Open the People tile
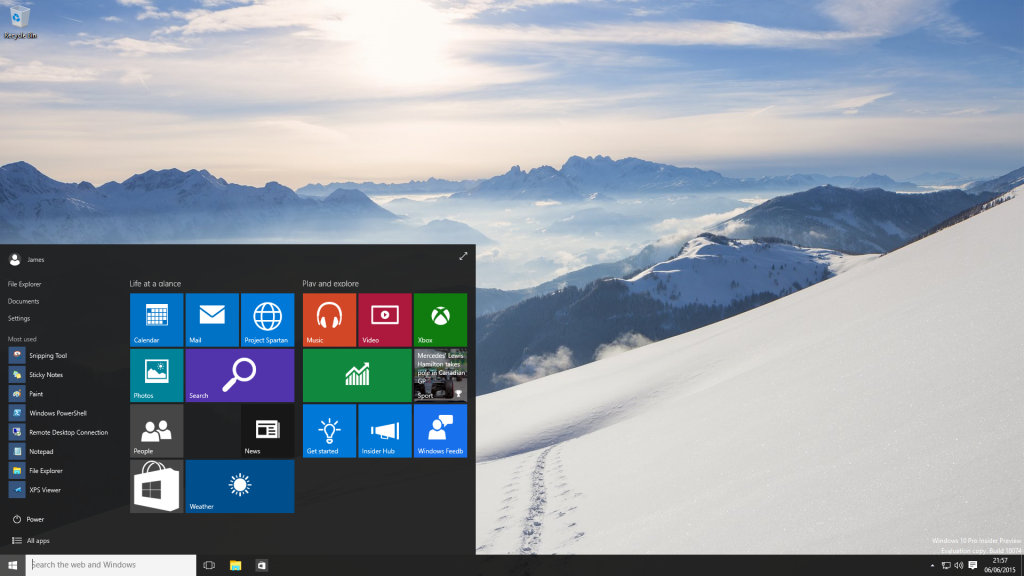Viewport: 1024px width, 576px height. pyautogui.click(x=157, y=430)
